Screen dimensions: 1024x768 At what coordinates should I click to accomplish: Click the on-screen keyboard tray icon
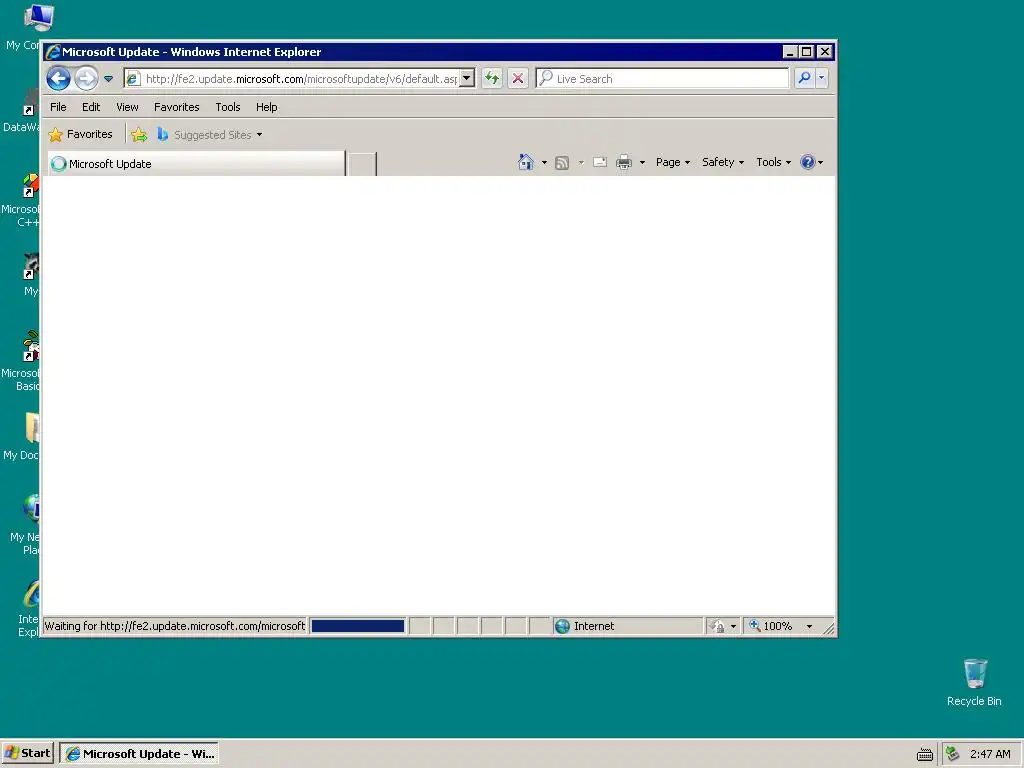pos(925,754)
